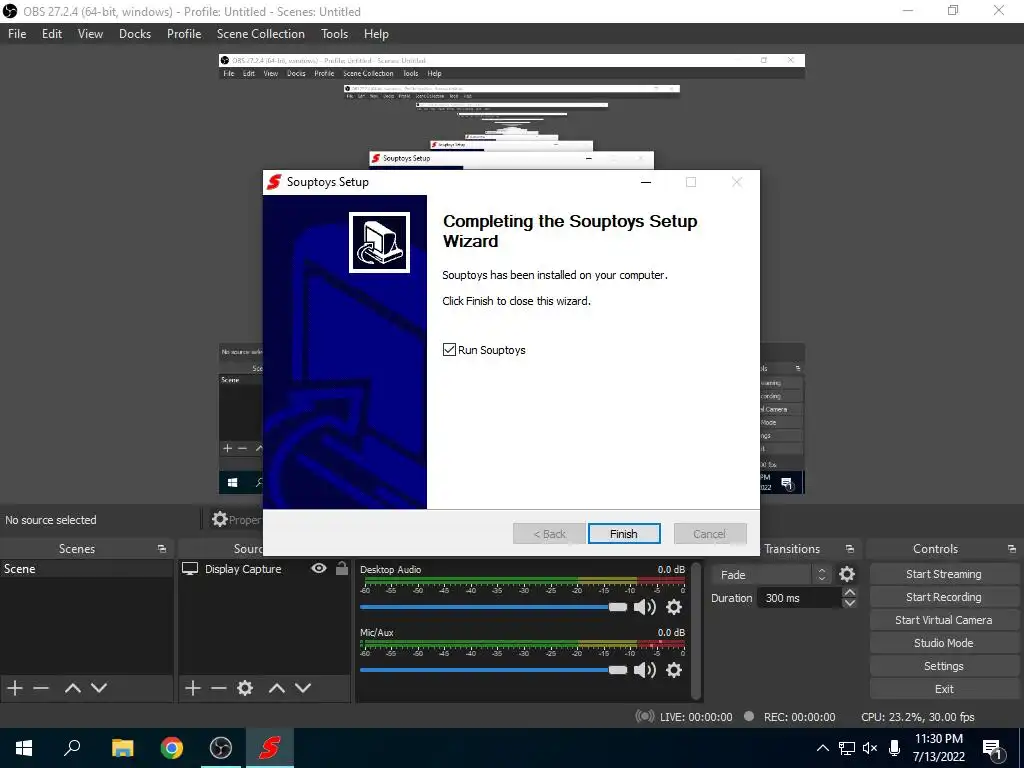Uncheck the Run Souptoys checkbox
Screen dimensions: 1024x768
coord(449,349)
